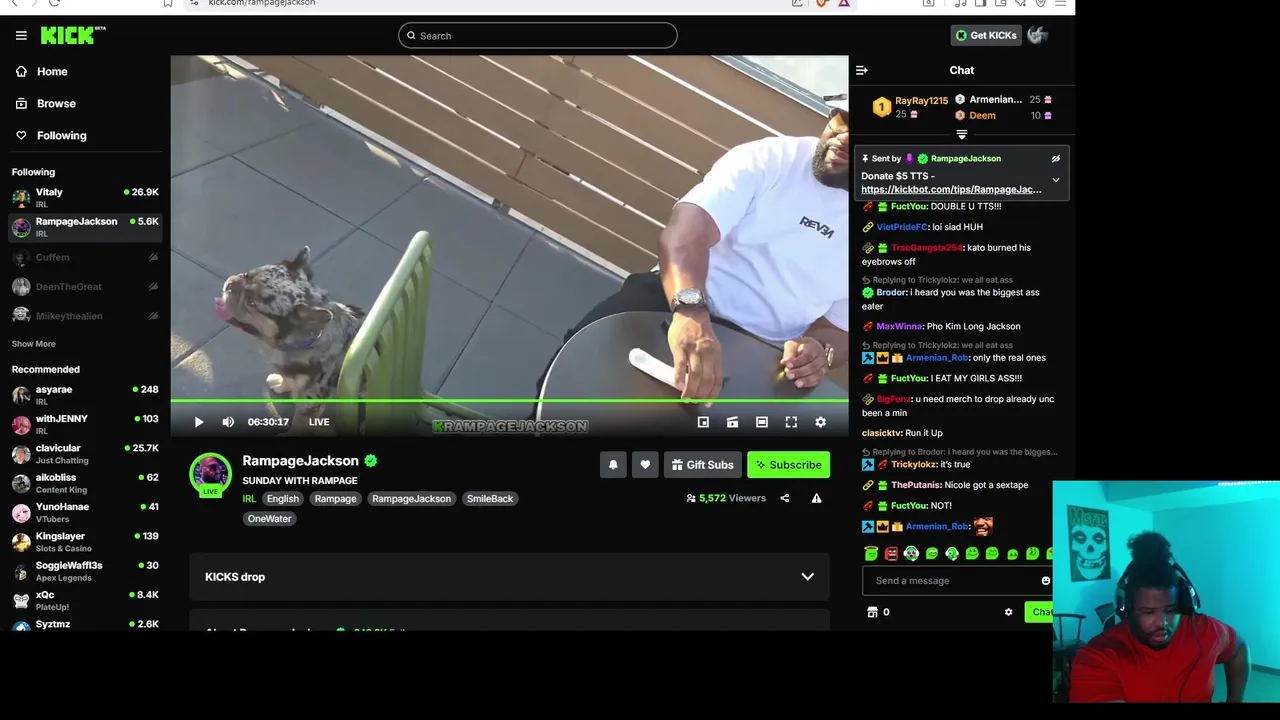Hide the pinned chat message
Viewport: 1280px width, 720px height.
pos(1055,159)
